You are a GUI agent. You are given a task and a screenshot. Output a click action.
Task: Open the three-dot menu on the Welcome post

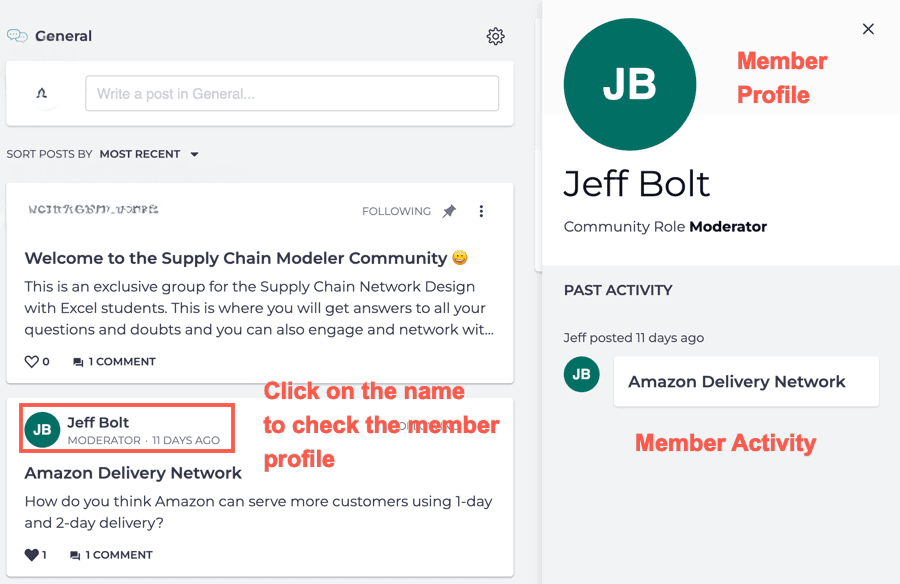(481, 211)
